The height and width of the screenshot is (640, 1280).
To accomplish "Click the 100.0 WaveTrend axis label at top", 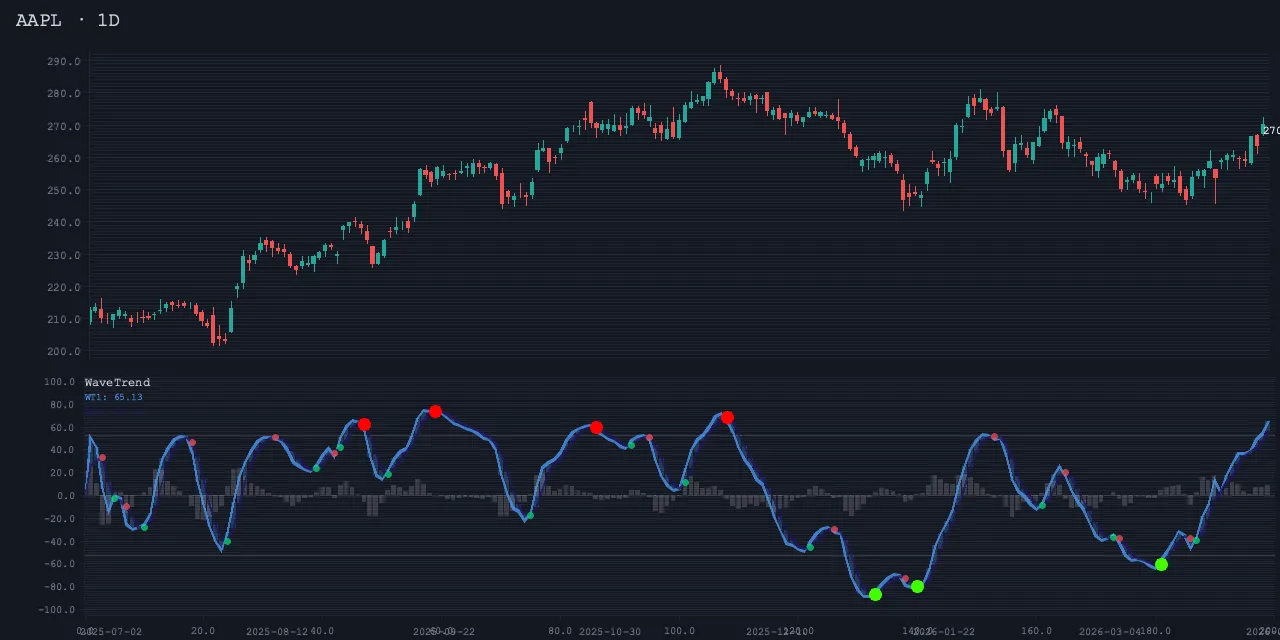I will [x=60, y=382].
